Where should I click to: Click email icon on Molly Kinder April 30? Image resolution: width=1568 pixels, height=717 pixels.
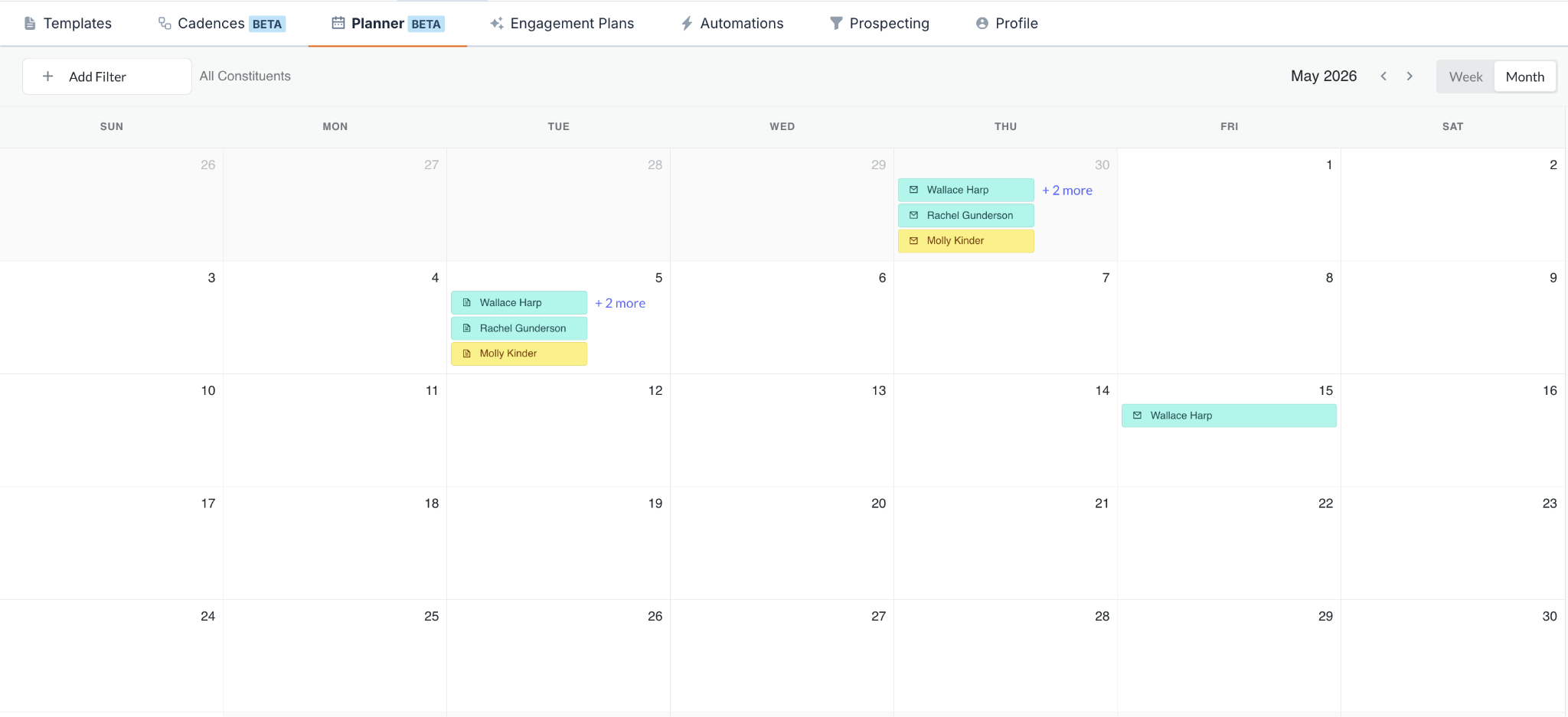coord(913,241)
